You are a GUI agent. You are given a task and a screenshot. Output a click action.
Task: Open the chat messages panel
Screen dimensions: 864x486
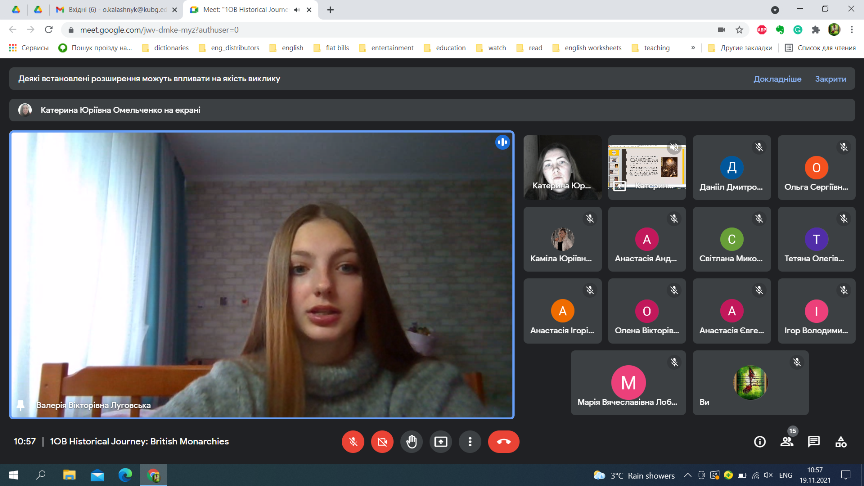pyautogui.click(x=814, y=441)
